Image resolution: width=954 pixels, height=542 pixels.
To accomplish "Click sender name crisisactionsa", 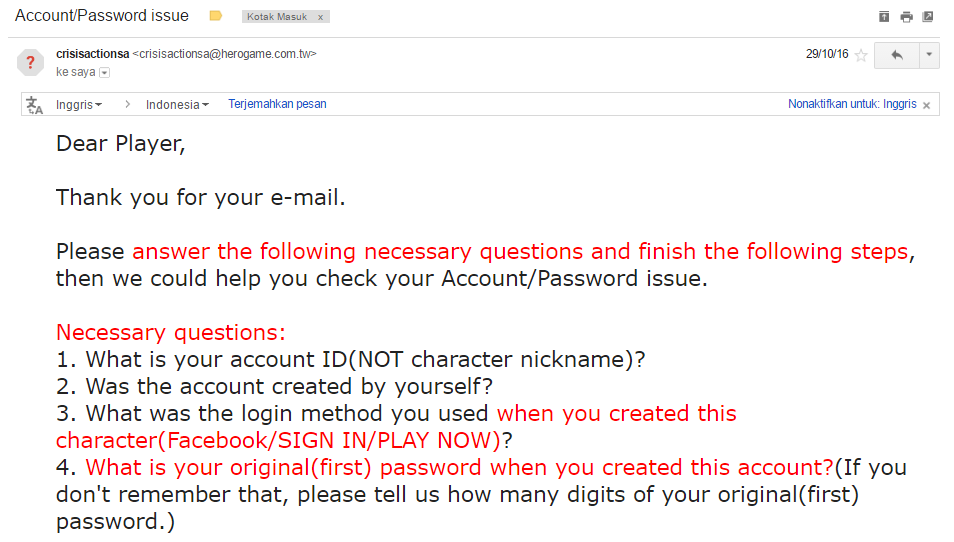I will (92, 54).
